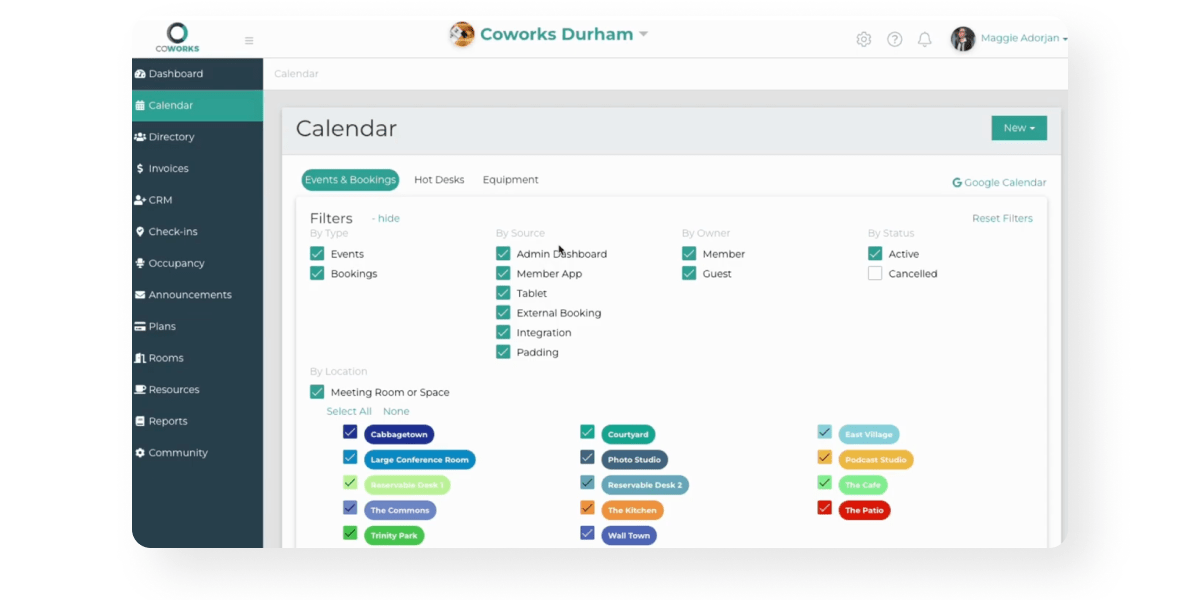Click the Google Calendar link
This screenshot has height=600, width=1200.
click(999, 183)
